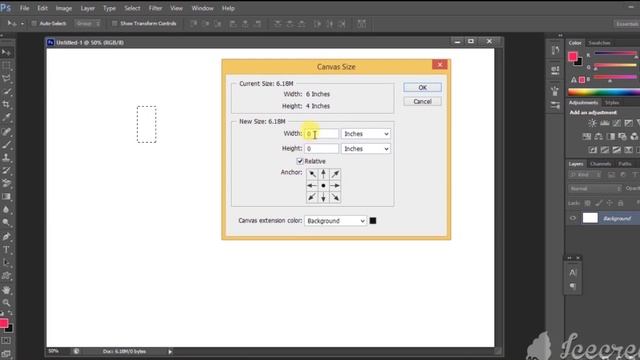Select the Dodge tool
The image size is (640, 360).
(x=6, y=223)
